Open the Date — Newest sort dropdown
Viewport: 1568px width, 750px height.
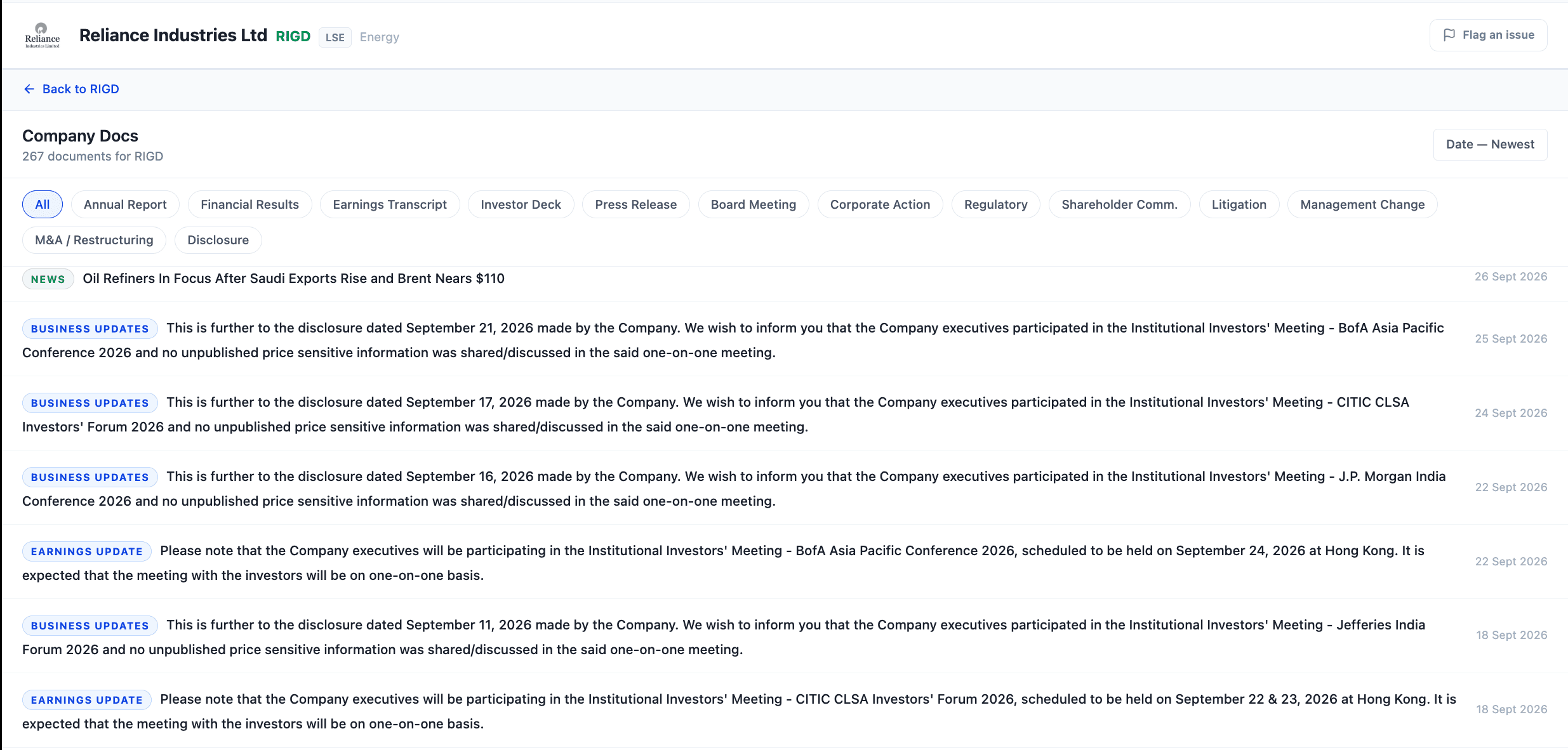point(1490,145)
